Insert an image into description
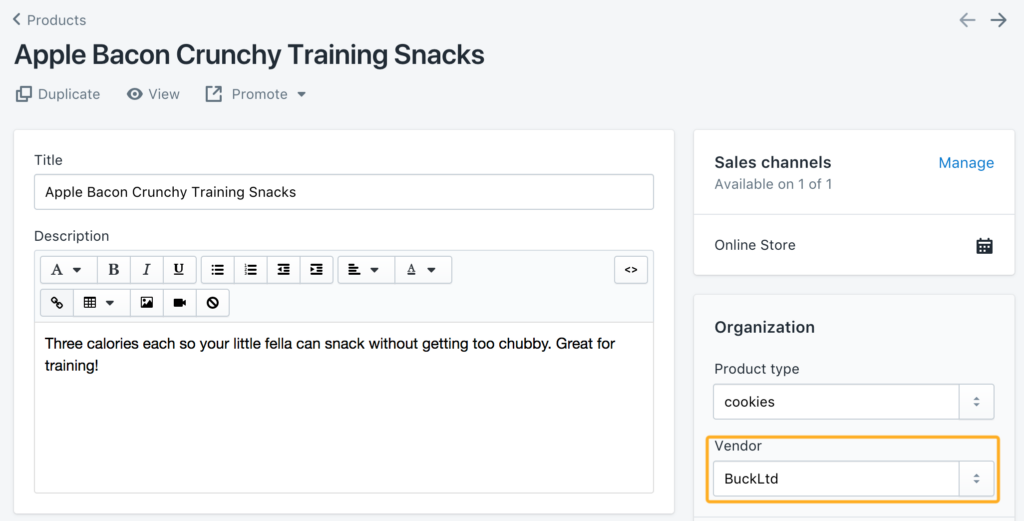The image size is (1024, 521). point(147,303)
